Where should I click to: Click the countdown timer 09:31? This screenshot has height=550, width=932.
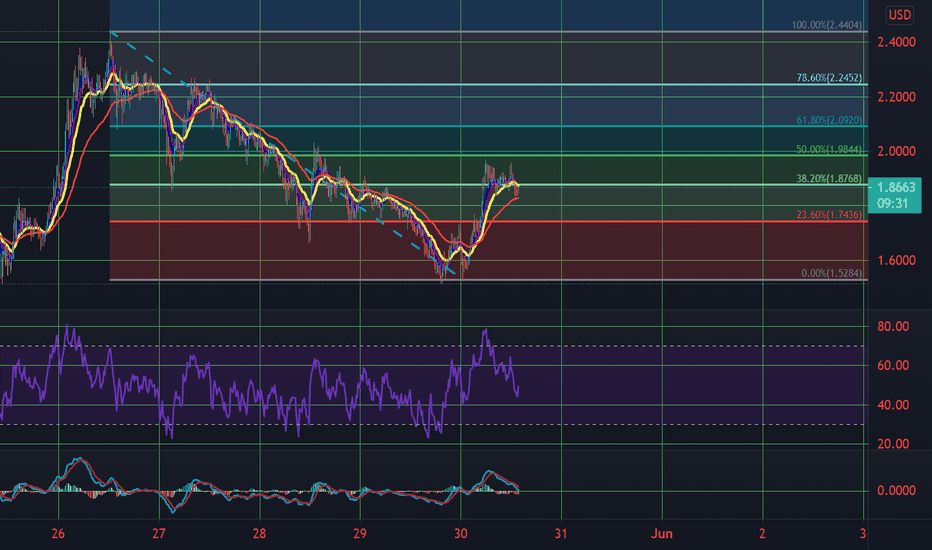coord(892,203)
